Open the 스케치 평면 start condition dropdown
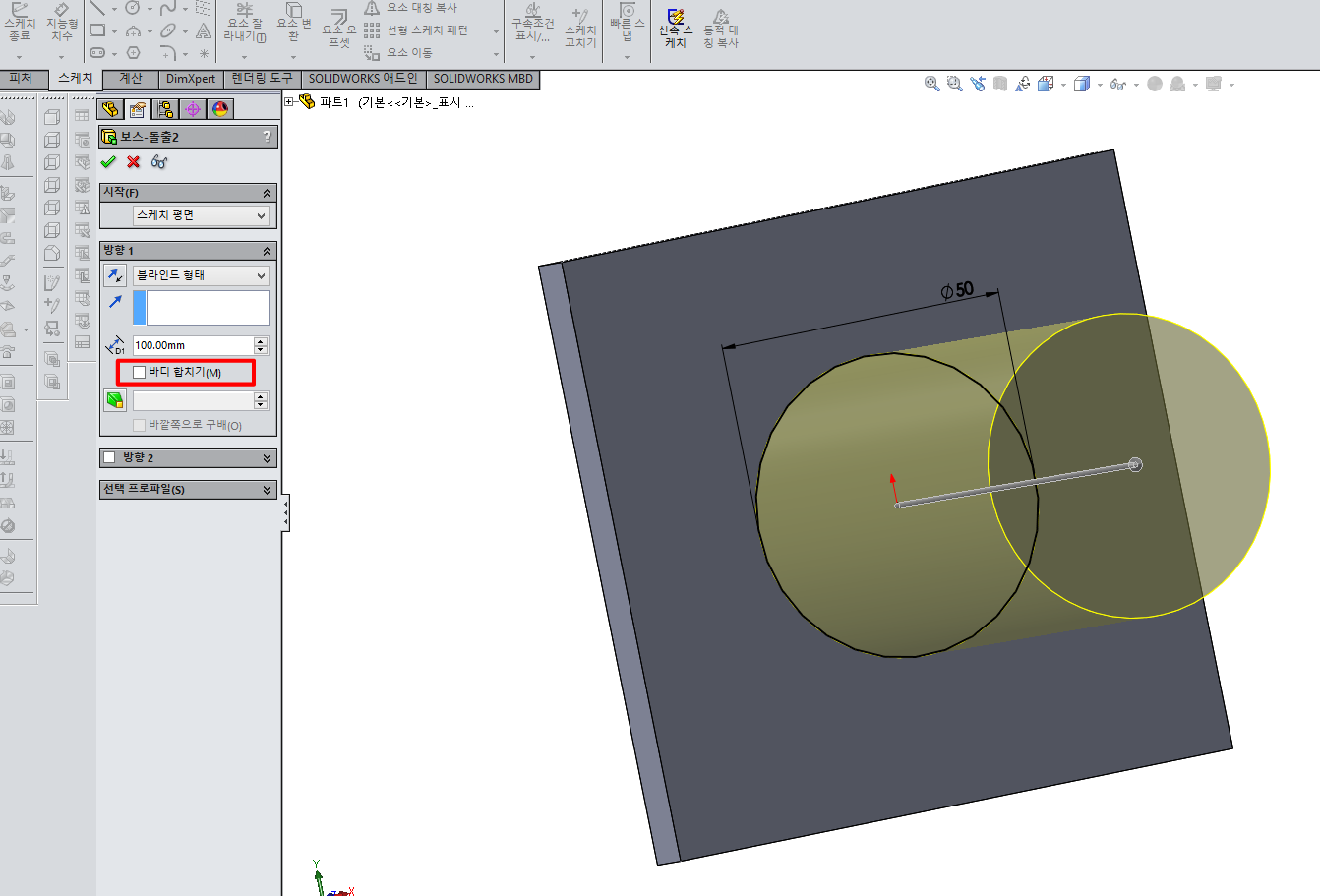 tap(201, 215)
